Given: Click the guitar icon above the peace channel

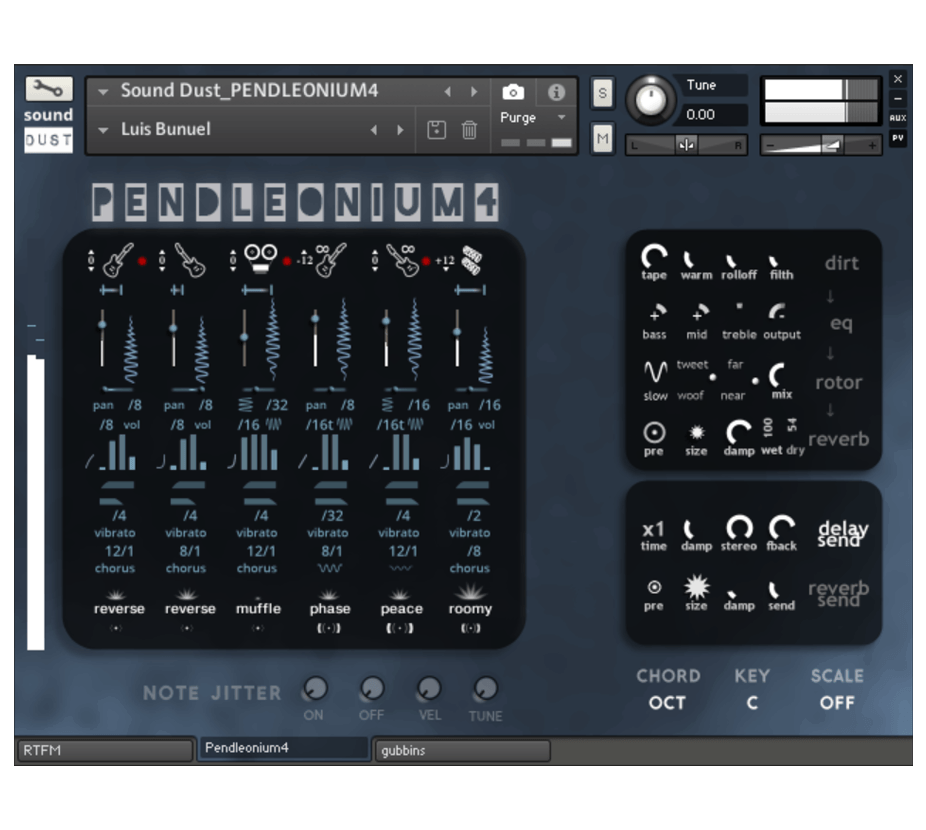Looking at the screenshot, I should [402, 260].
